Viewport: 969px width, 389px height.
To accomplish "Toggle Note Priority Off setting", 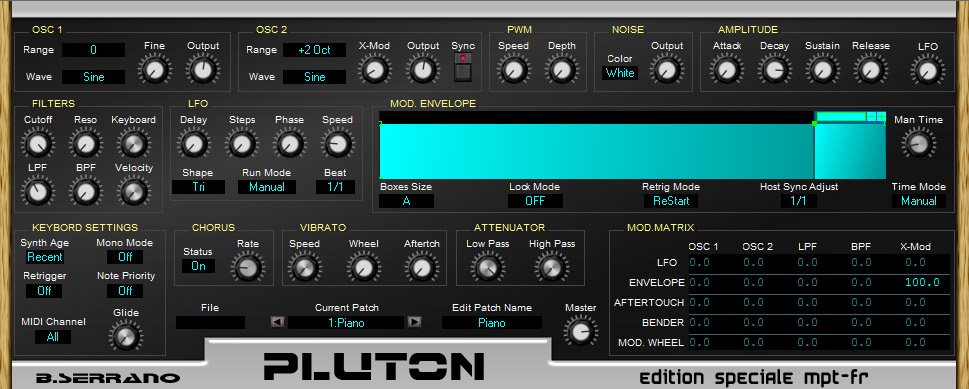I will [x=125, y=290].
